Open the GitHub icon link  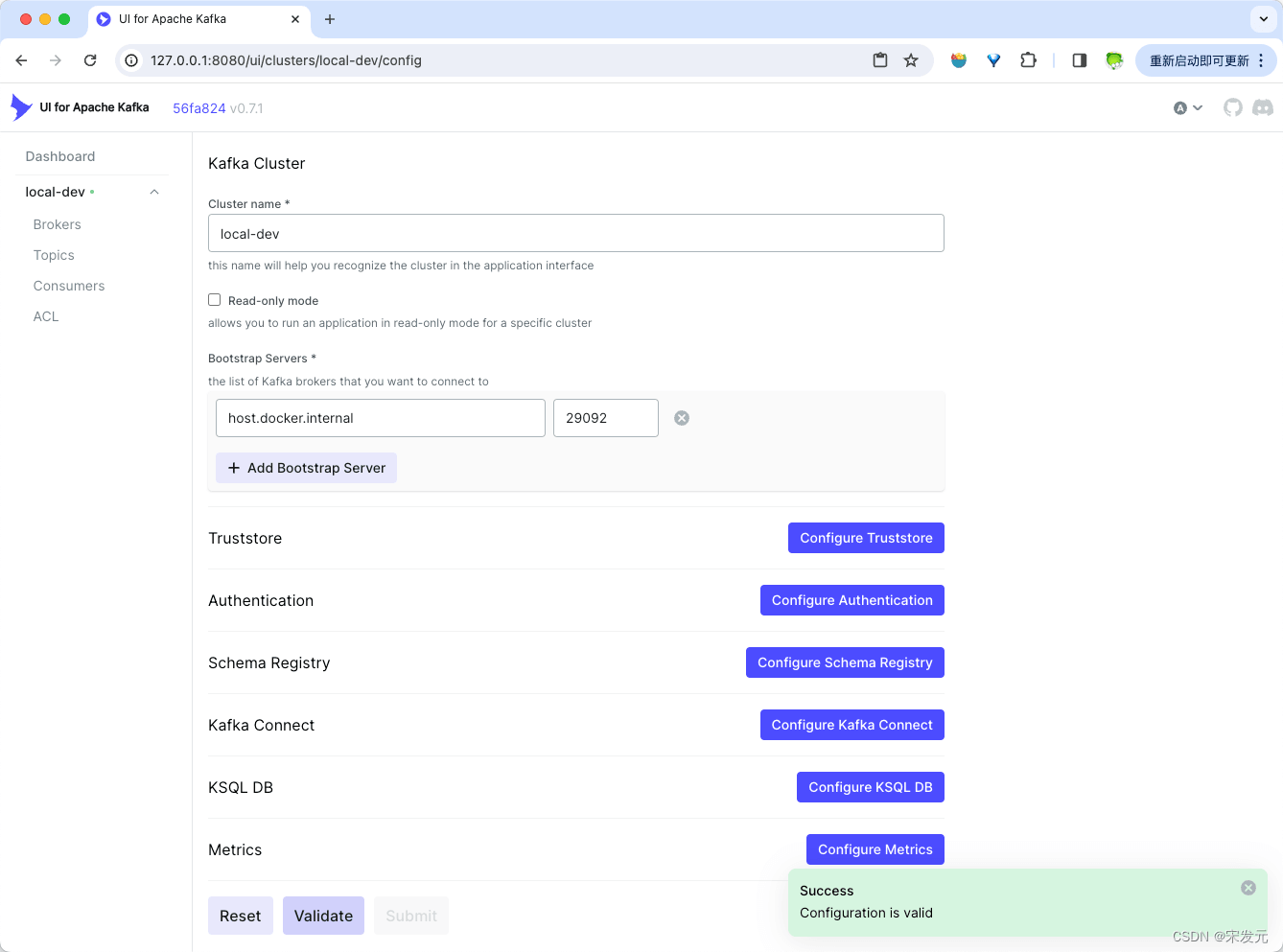1232,107
